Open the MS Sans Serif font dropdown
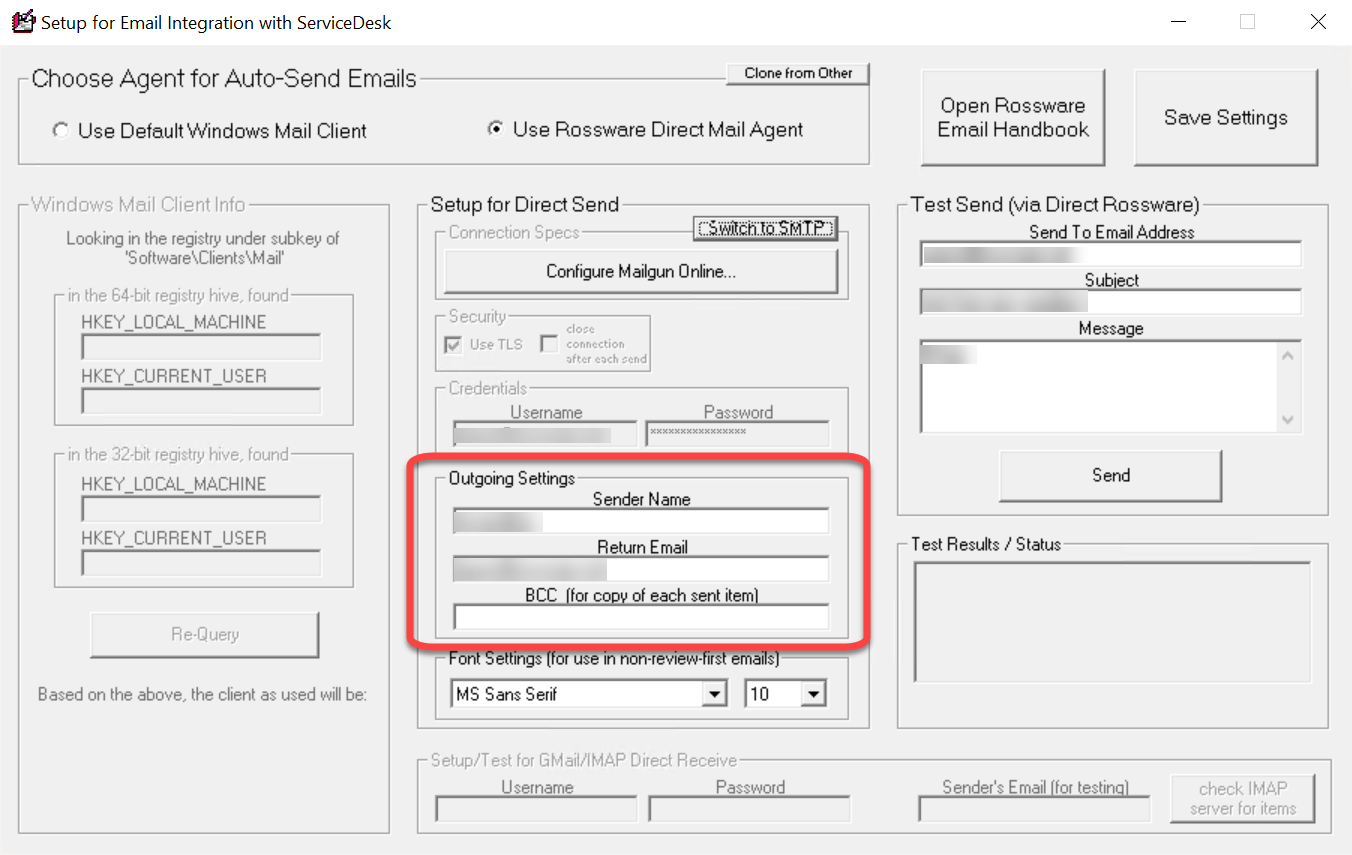Viewport: 1352px width, 855px height. [x=714, y=694]
